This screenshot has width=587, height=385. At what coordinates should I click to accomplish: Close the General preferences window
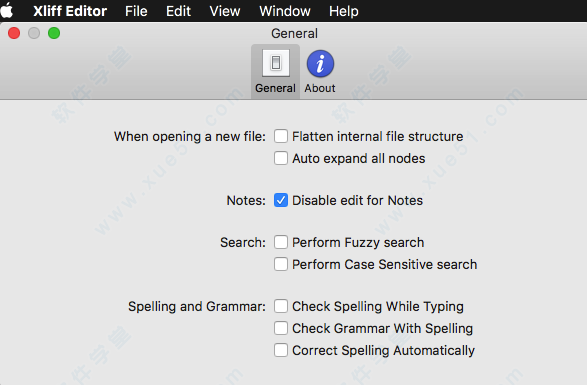tap(14, 33)
